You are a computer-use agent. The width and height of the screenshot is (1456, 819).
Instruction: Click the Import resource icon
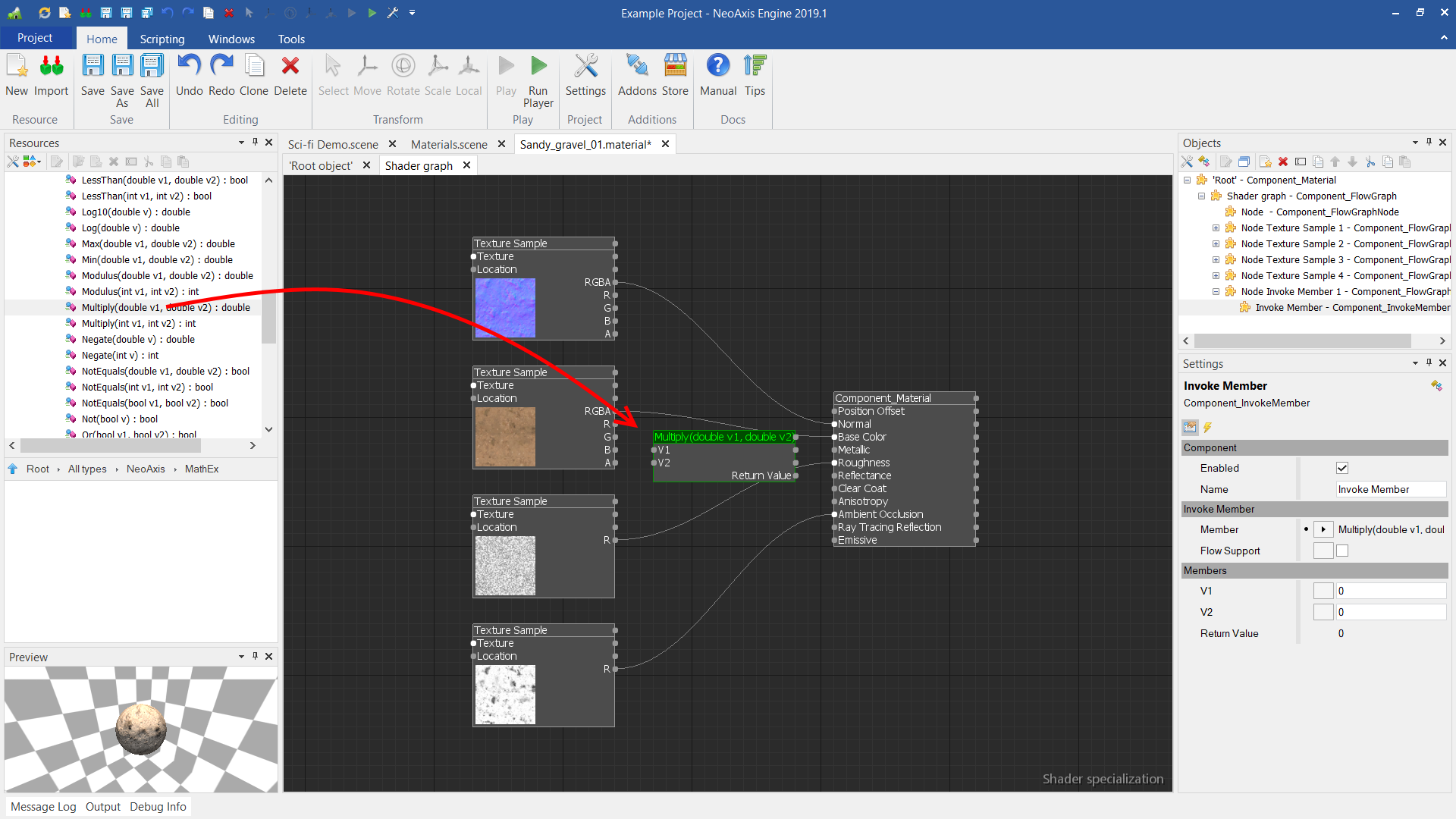coord(52,67)
